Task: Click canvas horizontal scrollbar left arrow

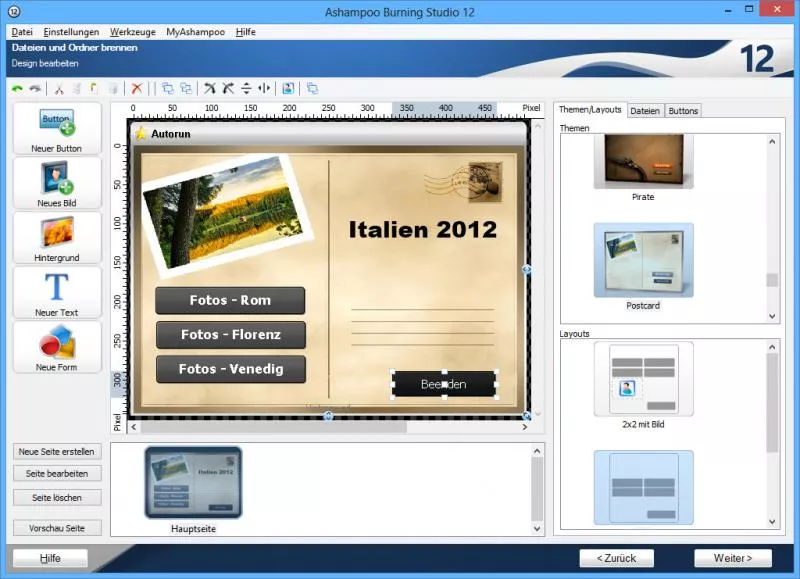Action: [134, 427]
